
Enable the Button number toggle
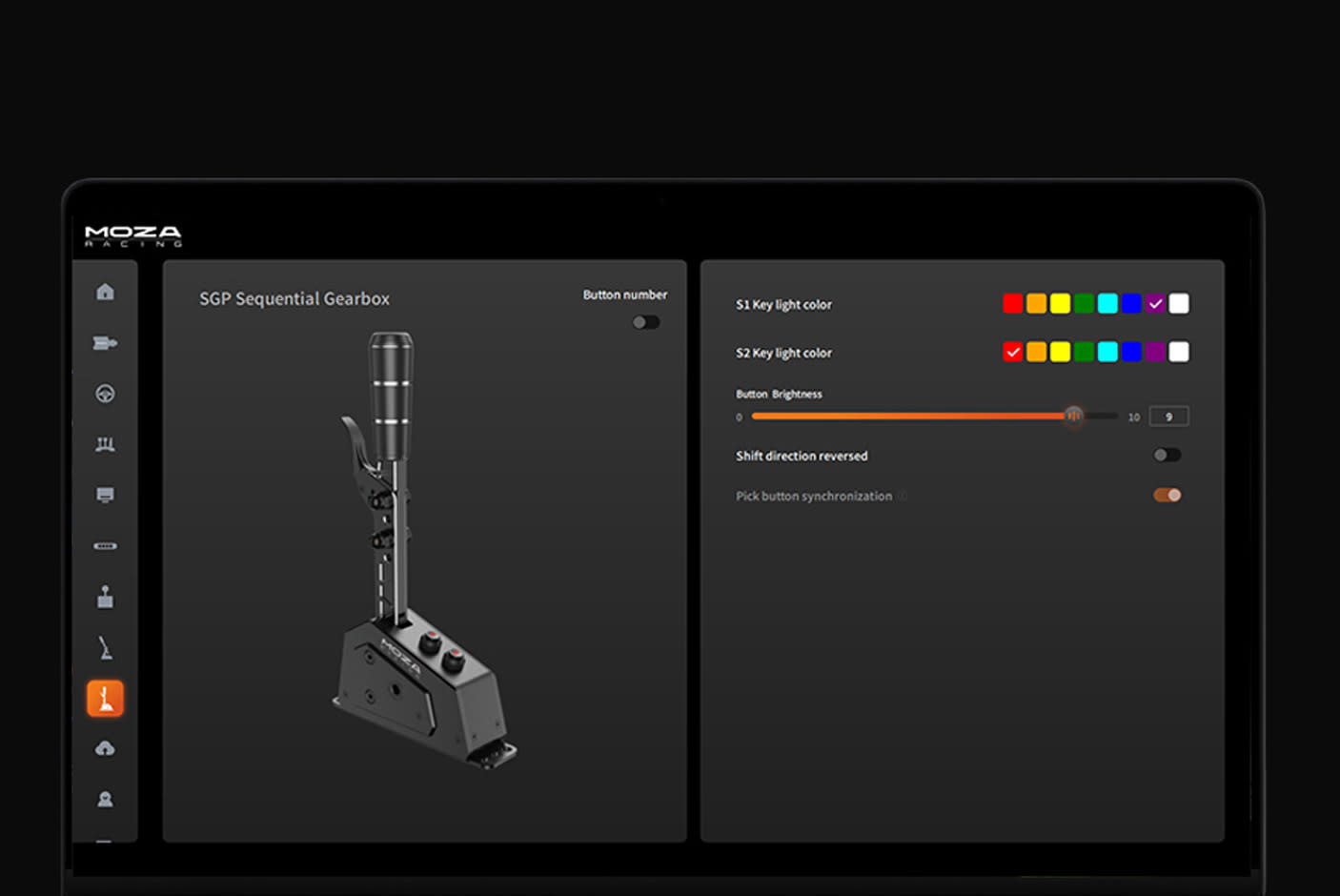coord(645,322)
